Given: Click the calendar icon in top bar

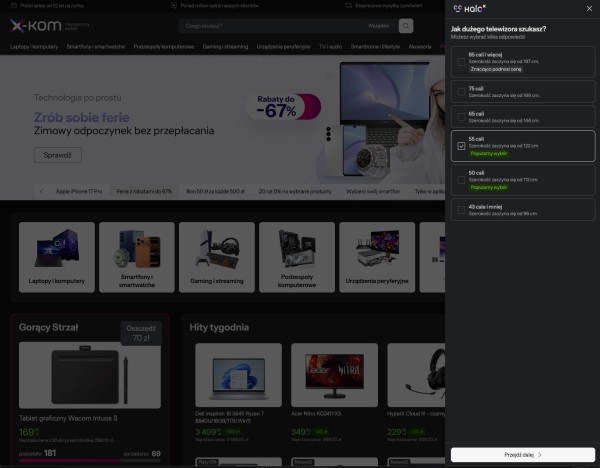Looking at the screenshot, I should (x=14, y=6).
